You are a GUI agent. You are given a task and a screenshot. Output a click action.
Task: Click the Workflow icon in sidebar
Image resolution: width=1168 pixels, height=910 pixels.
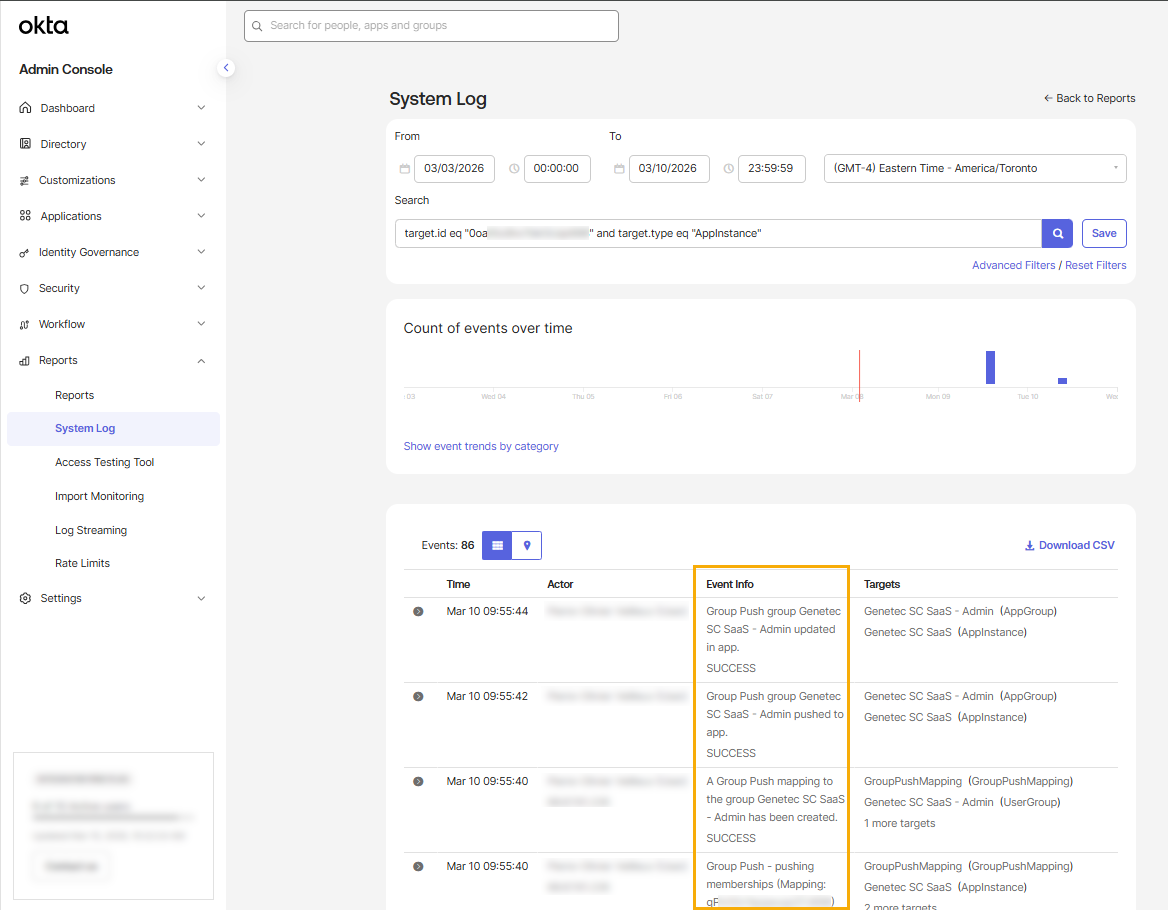pyautogui.click(x=25, y=325)
